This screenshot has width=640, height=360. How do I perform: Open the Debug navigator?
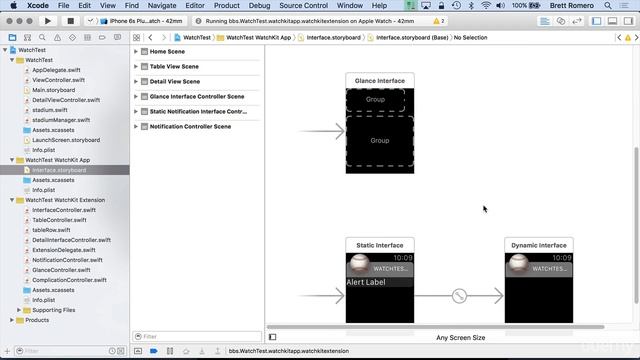coord(87,38)
